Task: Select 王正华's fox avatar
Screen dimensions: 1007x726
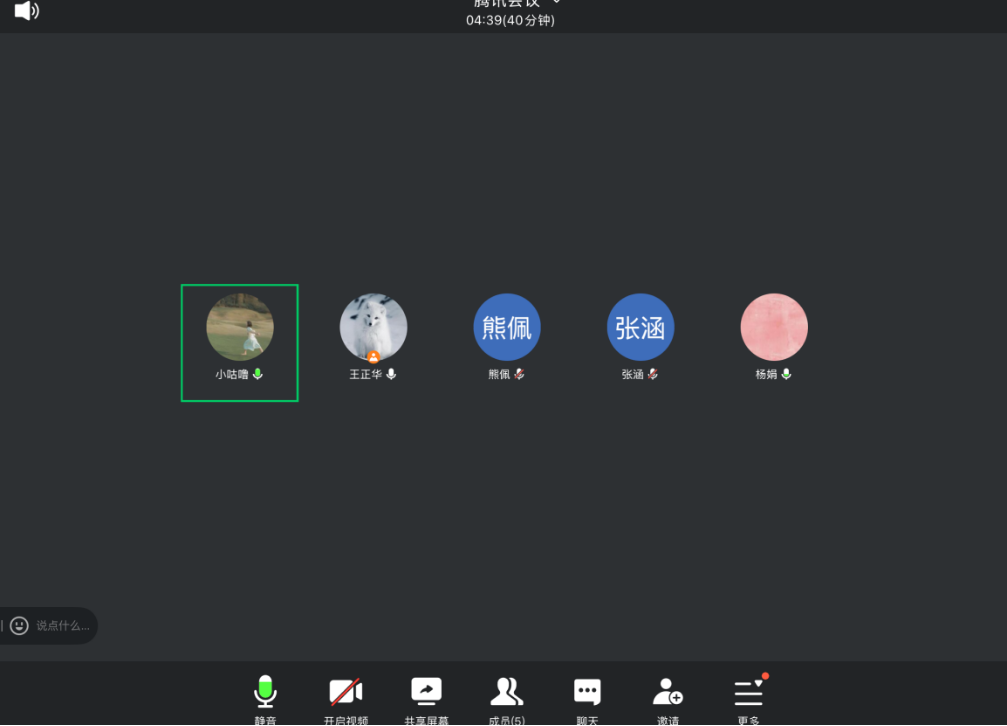Action: [x=373, y=326]
